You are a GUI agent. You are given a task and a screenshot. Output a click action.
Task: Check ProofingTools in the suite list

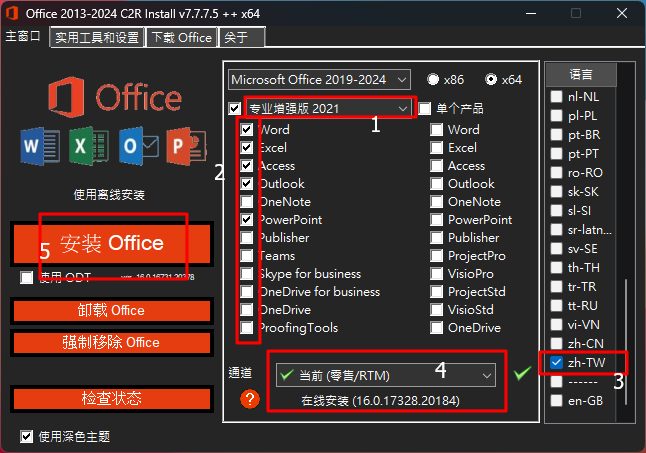tap(247, 328)
